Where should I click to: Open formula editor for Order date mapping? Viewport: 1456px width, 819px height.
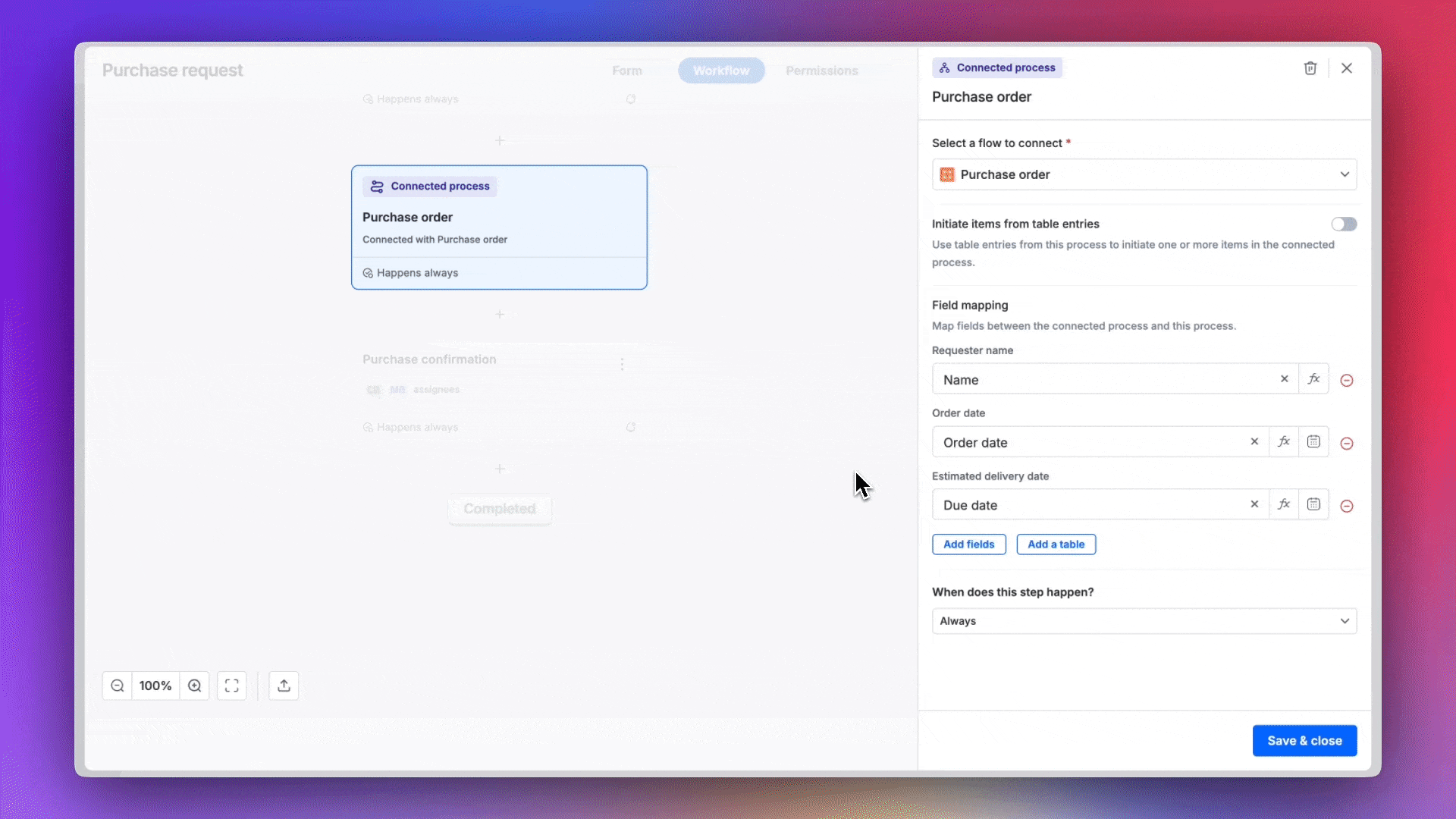pyautogui.click(x=1283, y=441)
